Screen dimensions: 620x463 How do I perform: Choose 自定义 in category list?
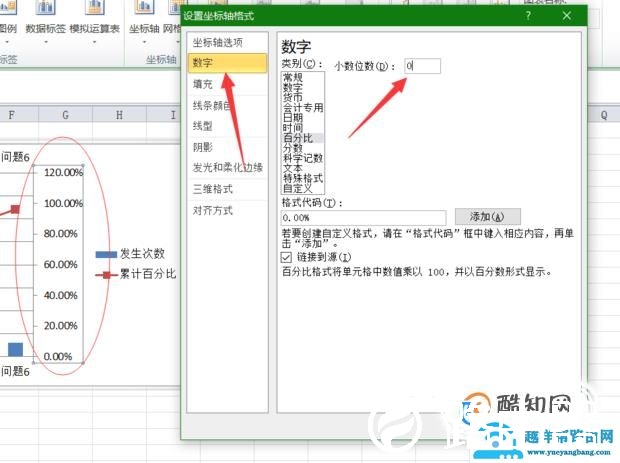[x=298, y=188]
